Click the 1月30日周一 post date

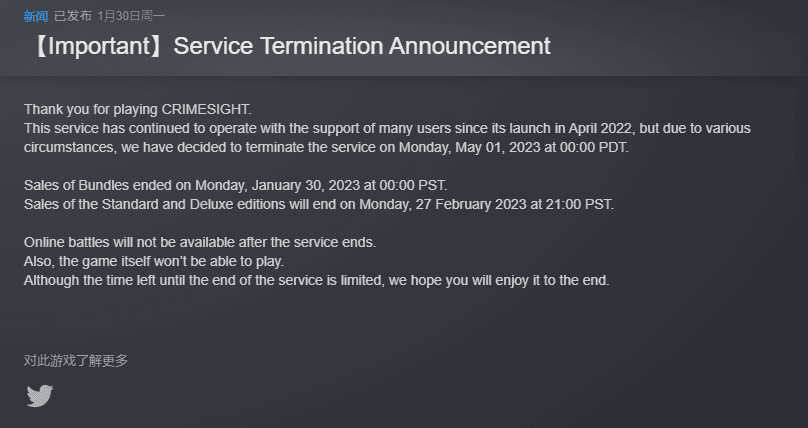tap(131, 16)
